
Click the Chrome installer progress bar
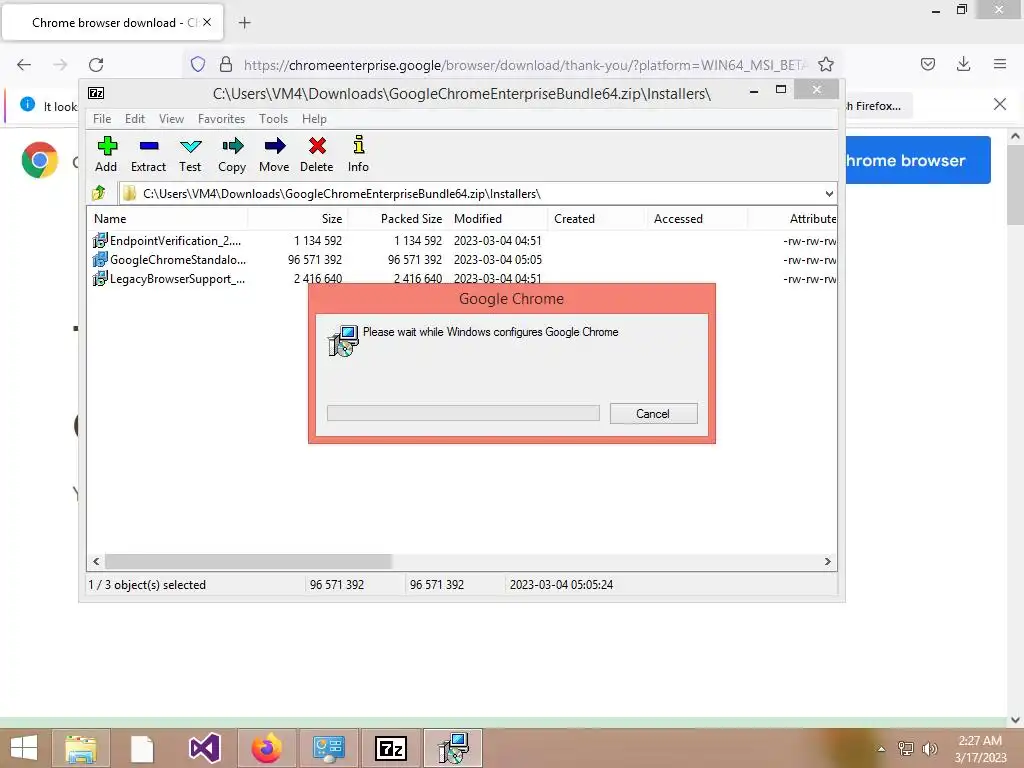463,413
